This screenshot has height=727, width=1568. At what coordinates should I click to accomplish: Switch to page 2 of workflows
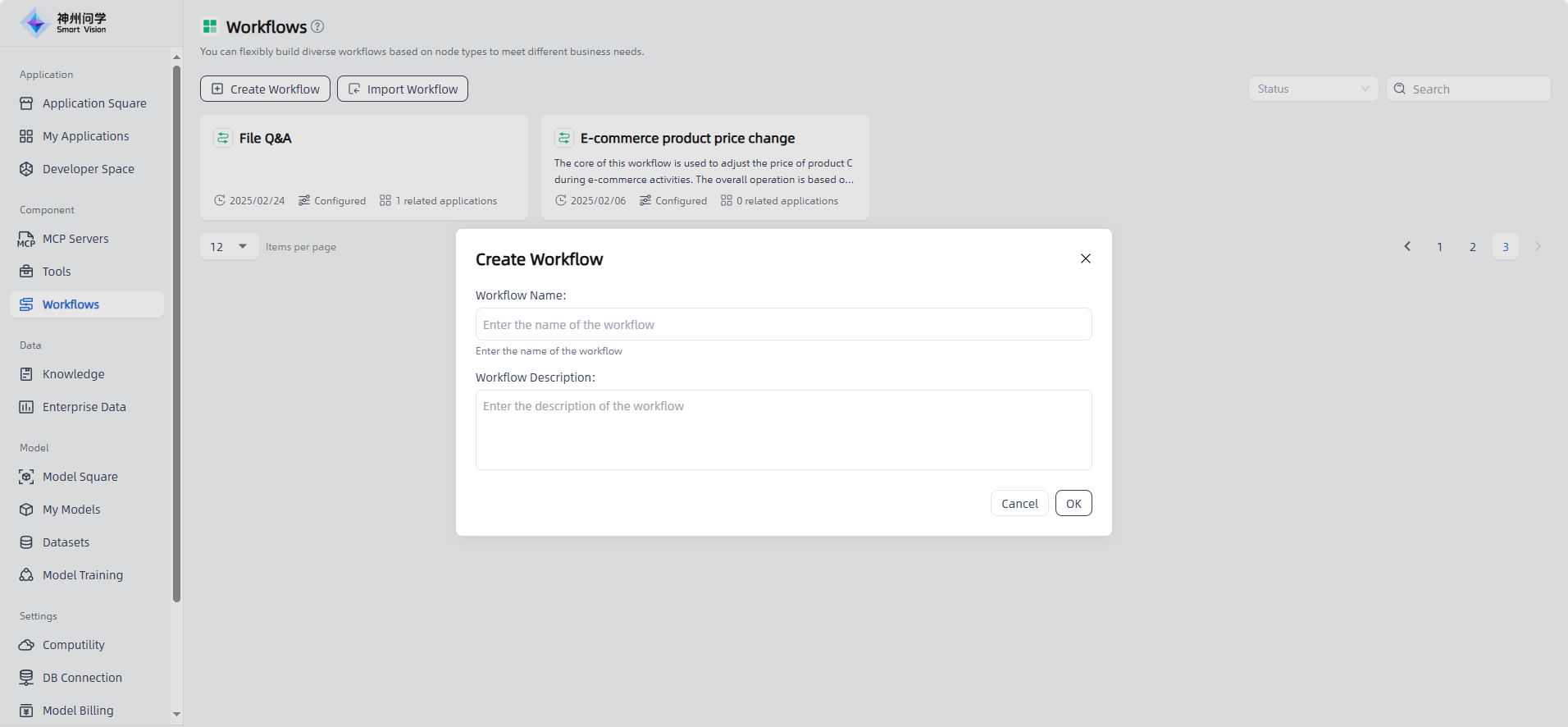click(x=1473, y=246)
